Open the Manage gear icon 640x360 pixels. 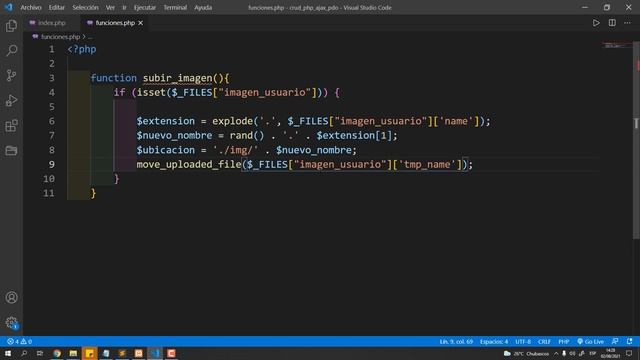click(11, 323)
